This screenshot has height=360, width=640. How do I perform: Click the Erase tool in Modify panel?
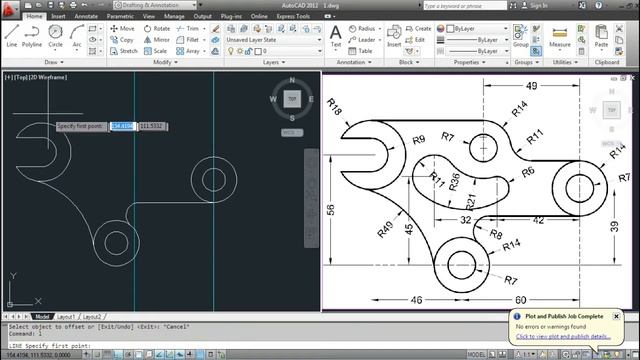tap(216, 29)
